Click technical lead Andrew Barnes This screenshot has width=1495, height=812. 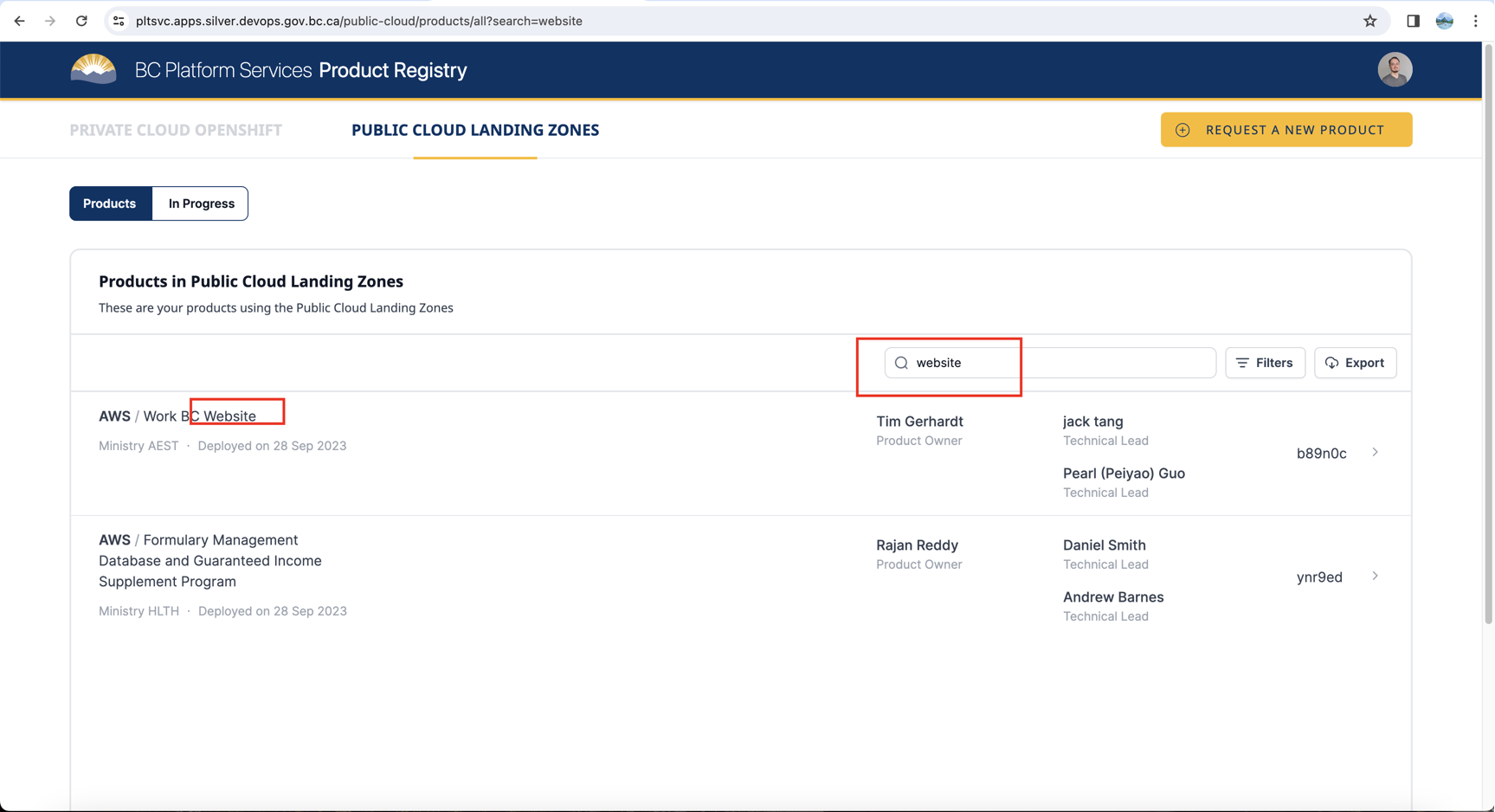(x=1113, y=597)
